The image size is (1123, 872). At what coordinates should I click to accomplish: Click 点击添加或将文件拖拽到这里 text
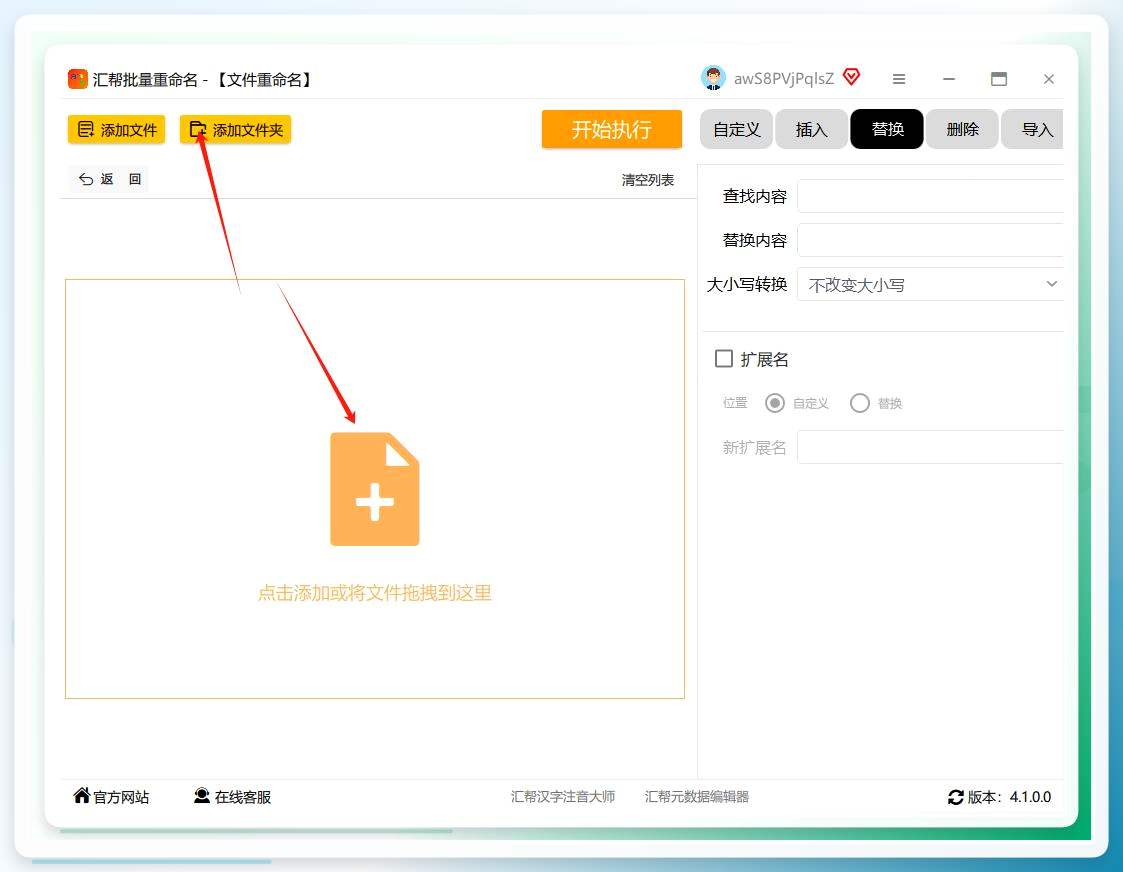(375, 593)
